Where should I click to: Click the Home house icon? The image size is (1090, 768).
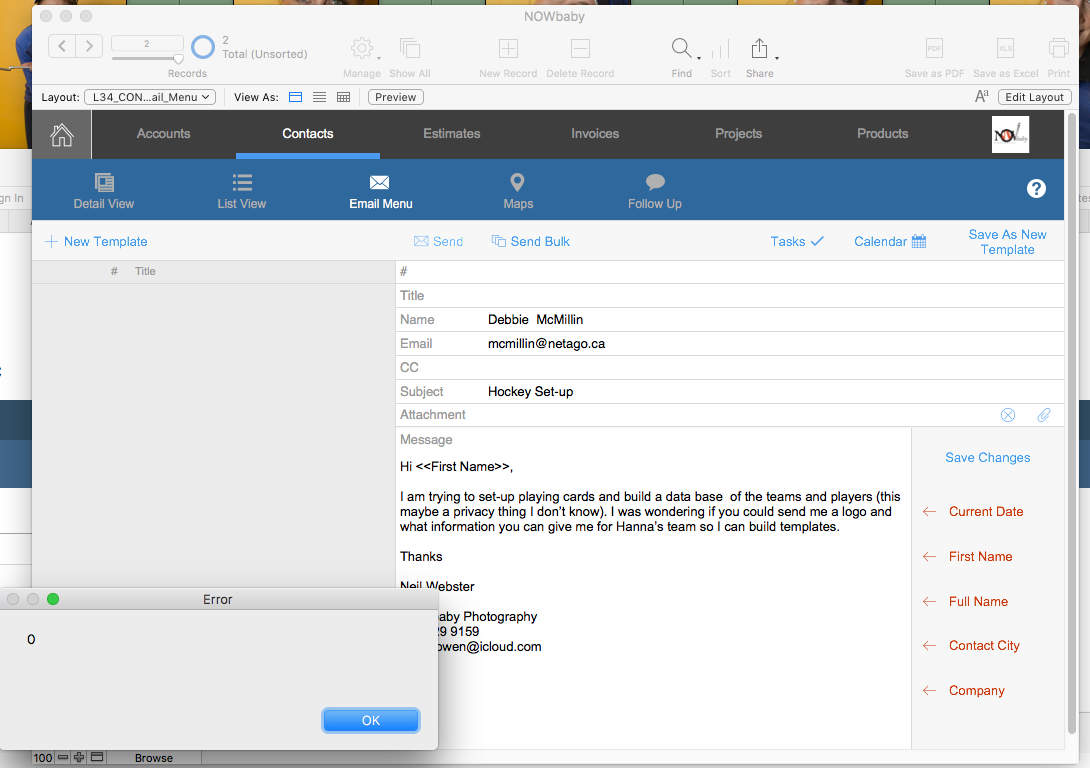(x=62, y=135)
